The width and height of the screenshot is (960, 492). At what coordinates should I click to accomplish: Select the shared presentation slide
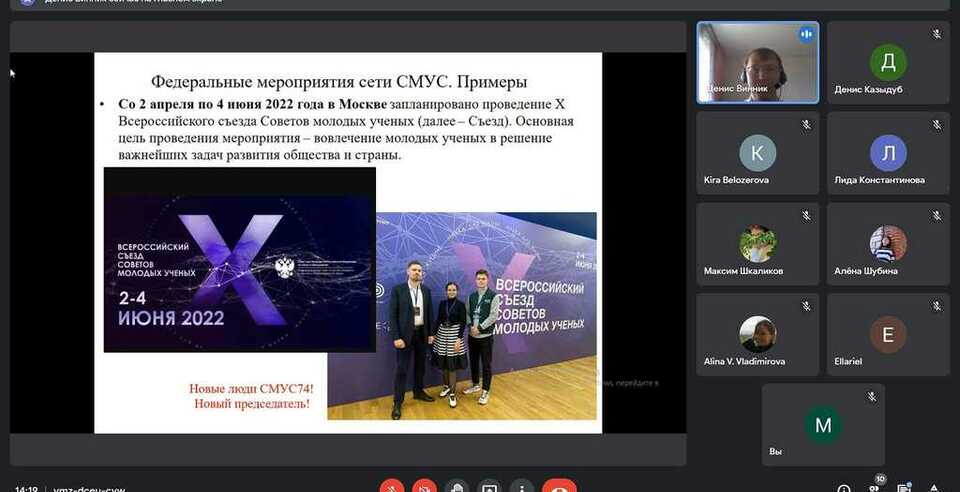tap(348, 243)
